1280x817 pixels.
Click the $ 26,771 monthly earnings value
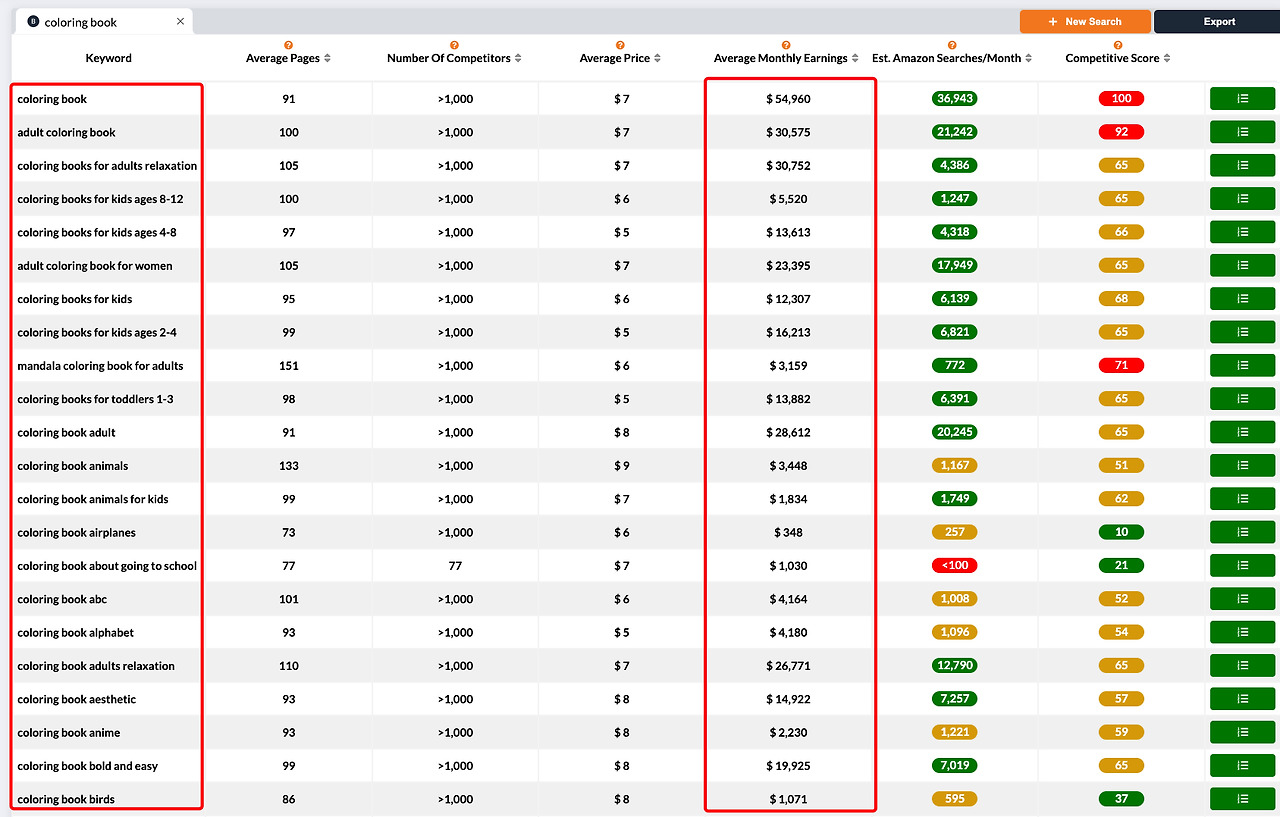pos(789,666)
